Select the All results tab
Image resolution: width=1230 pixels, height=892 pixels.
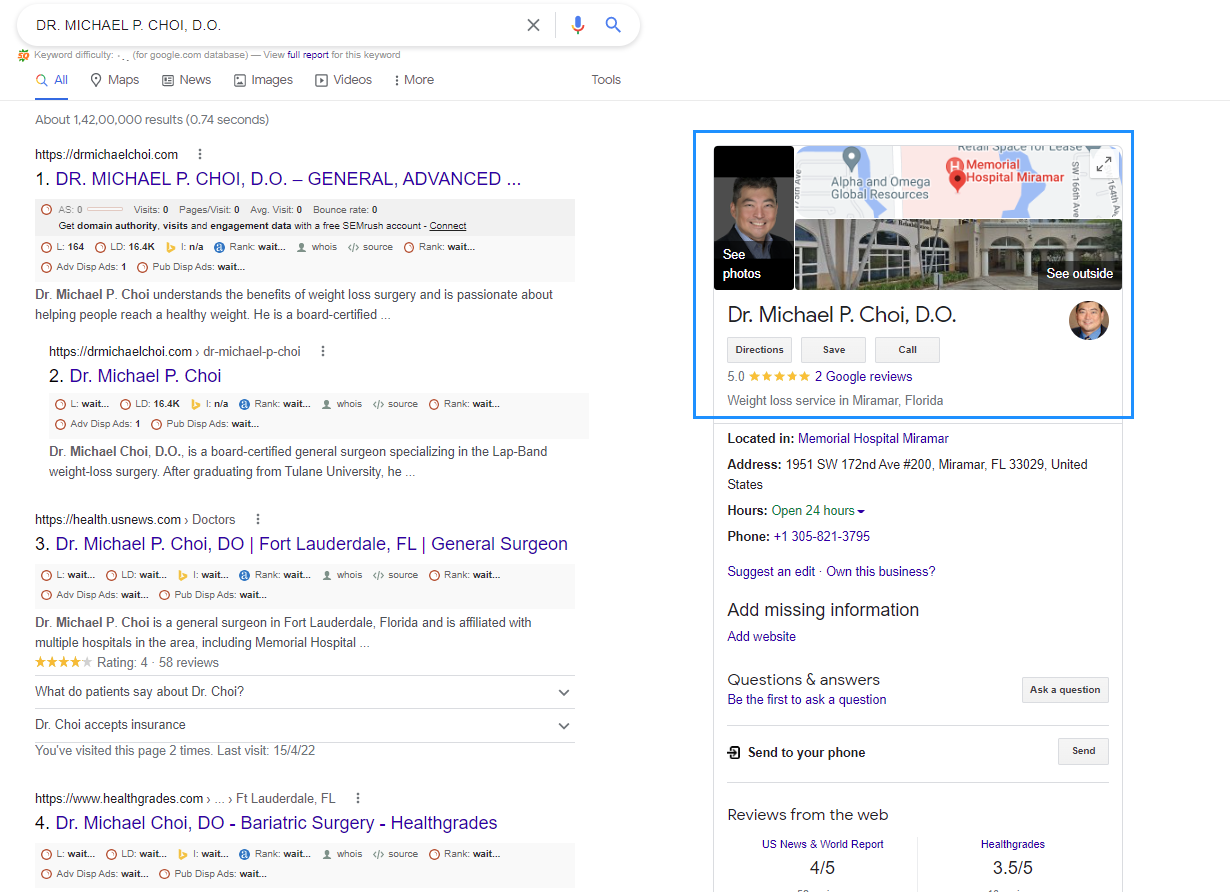[x=52, y=80]
